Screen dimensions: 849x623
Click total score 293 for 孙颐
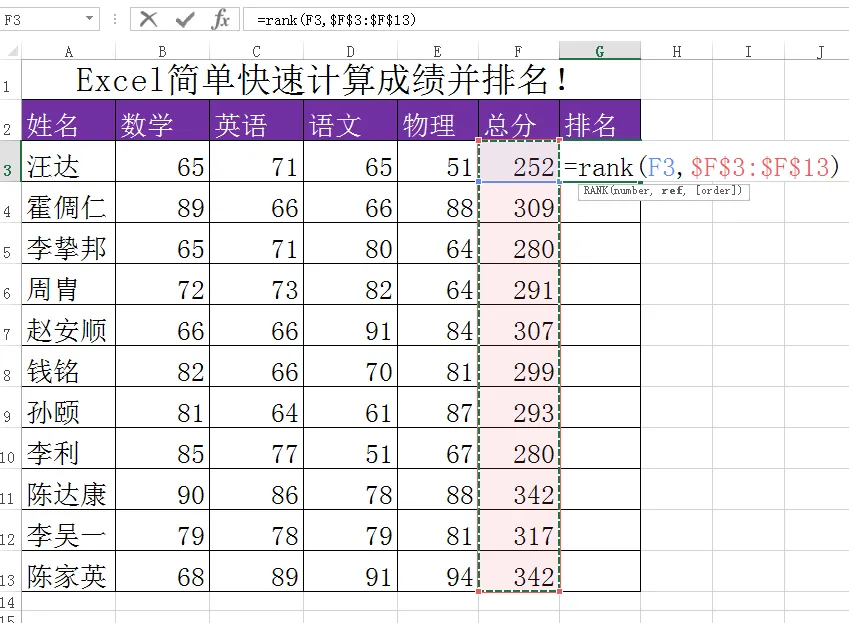click(519, 408)
